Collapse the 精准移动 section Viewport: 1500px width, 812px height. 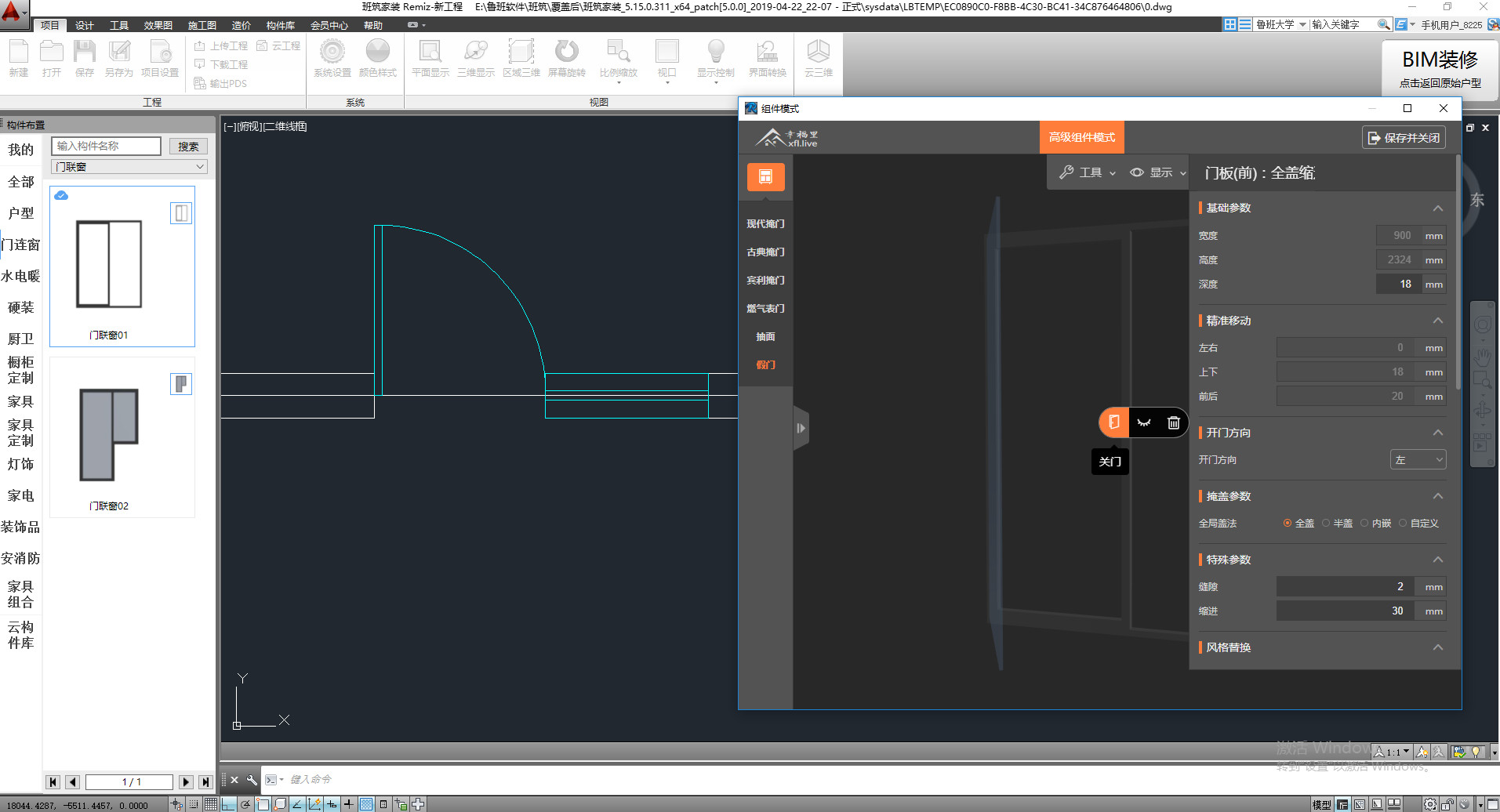[x=1438, y=321]
